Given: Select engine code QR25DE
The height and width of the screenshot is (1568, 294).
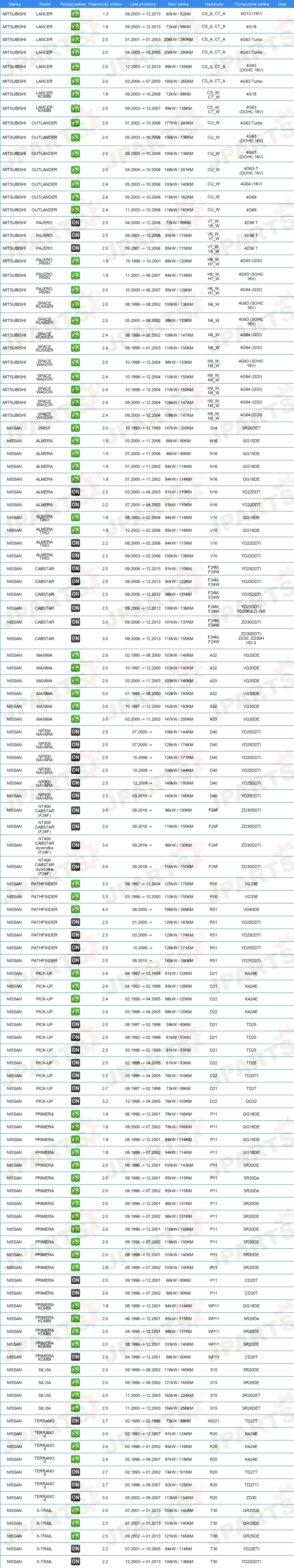Looking at the screenshot, I should pos(252,1536).
